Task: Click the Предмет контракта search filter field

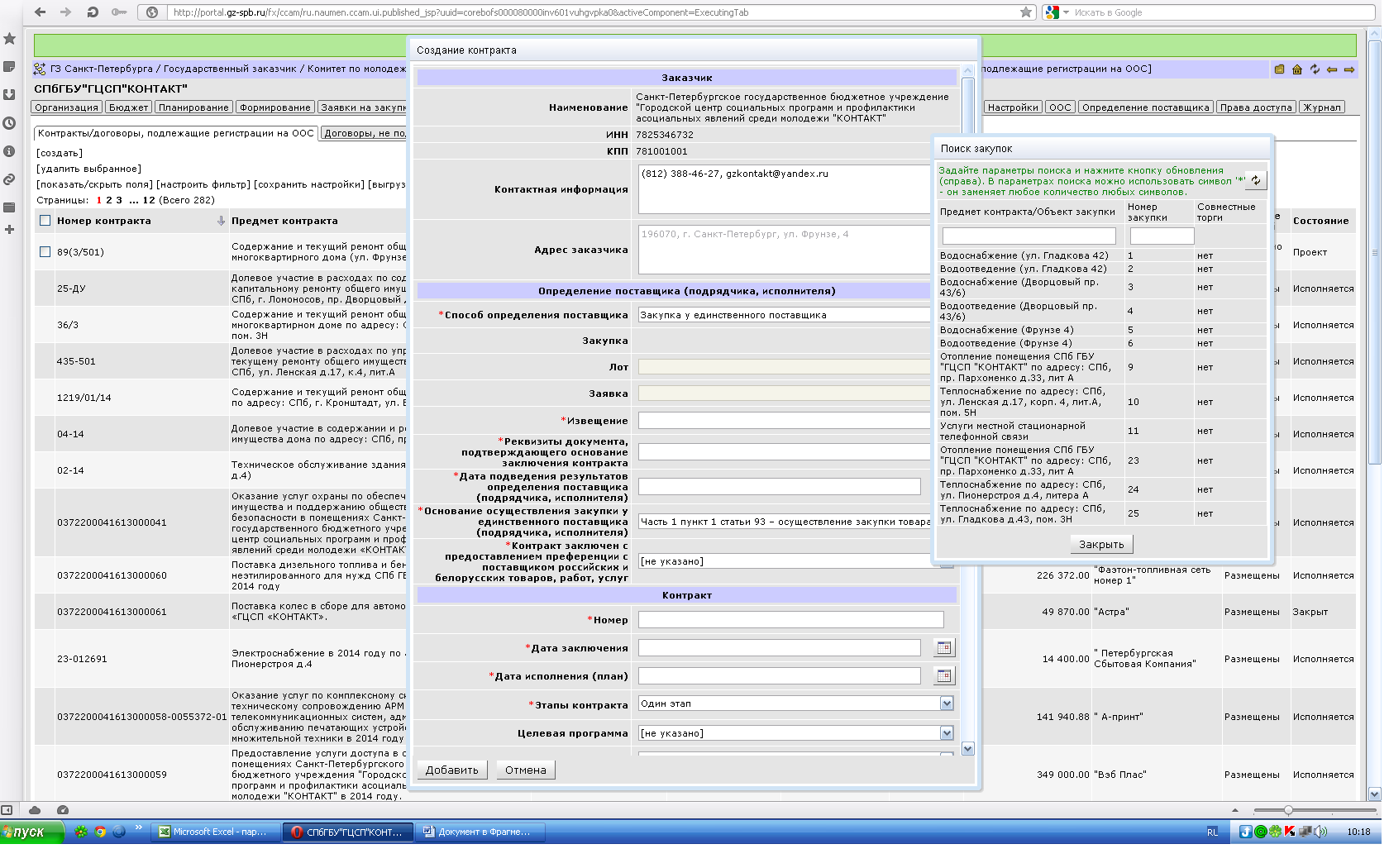Action: tap(1029, 236)
